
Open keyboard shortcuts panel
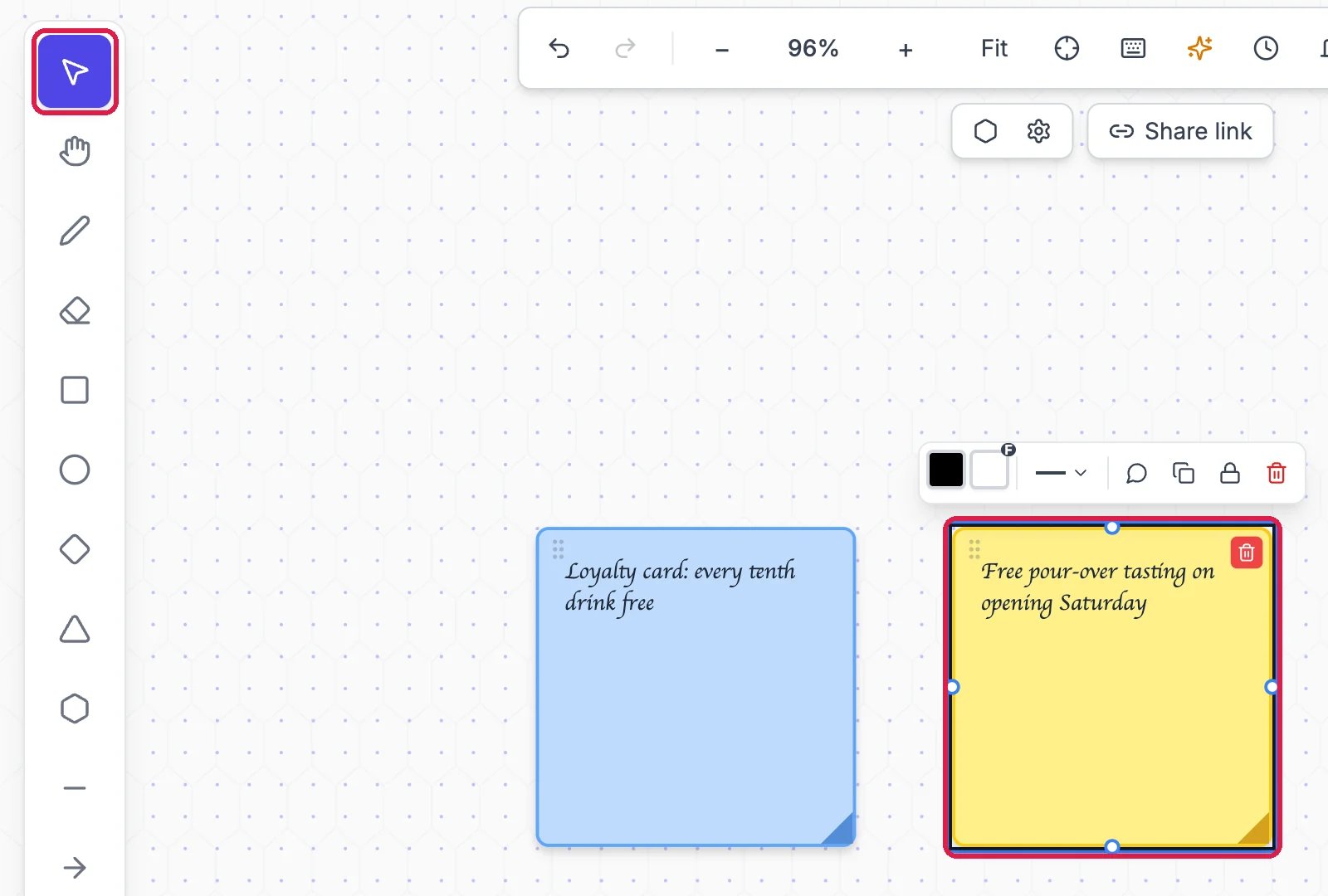pos(1133,48)
